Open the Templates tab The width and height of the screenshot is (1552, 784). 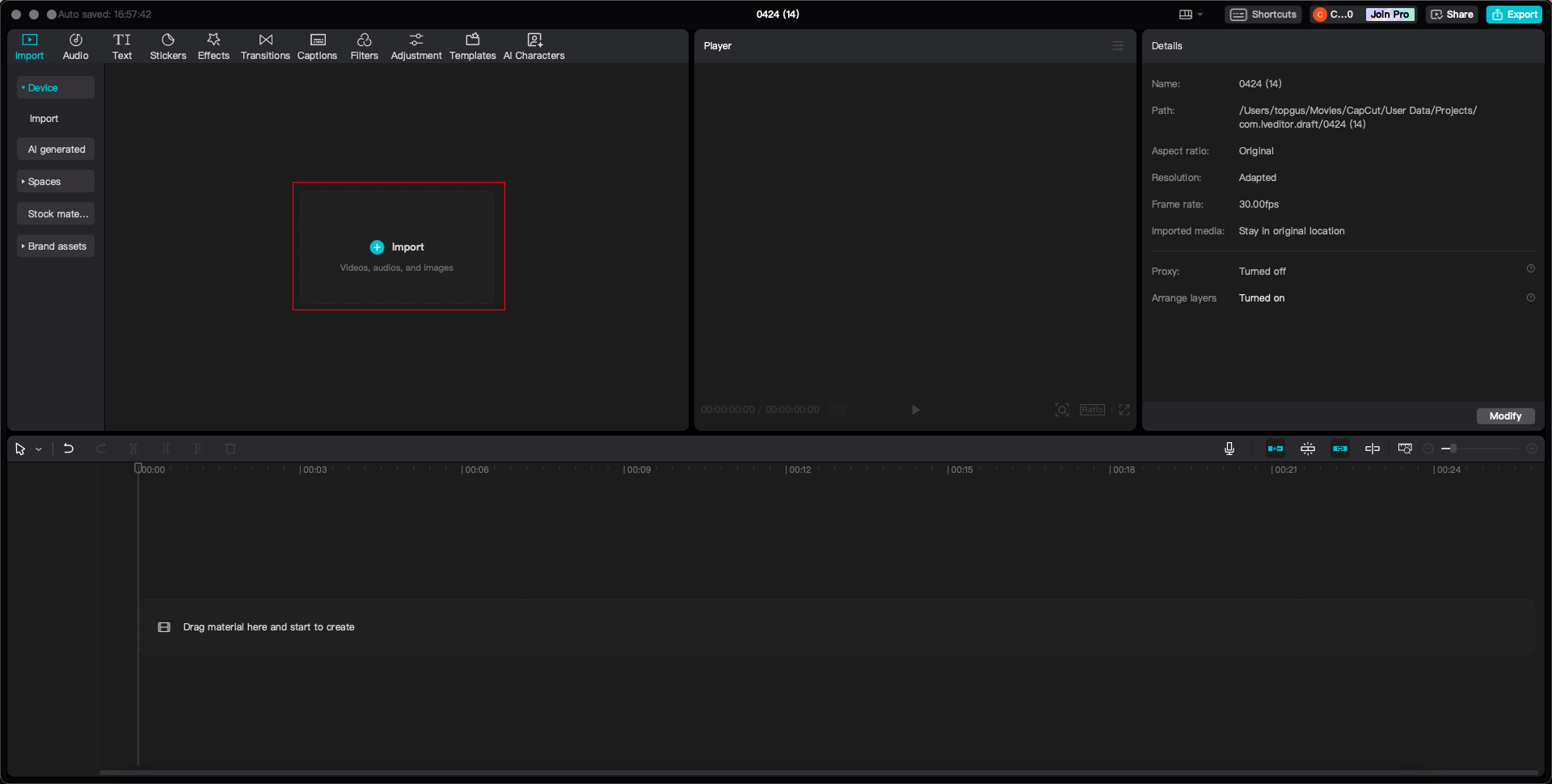click(x=473, y=47)
